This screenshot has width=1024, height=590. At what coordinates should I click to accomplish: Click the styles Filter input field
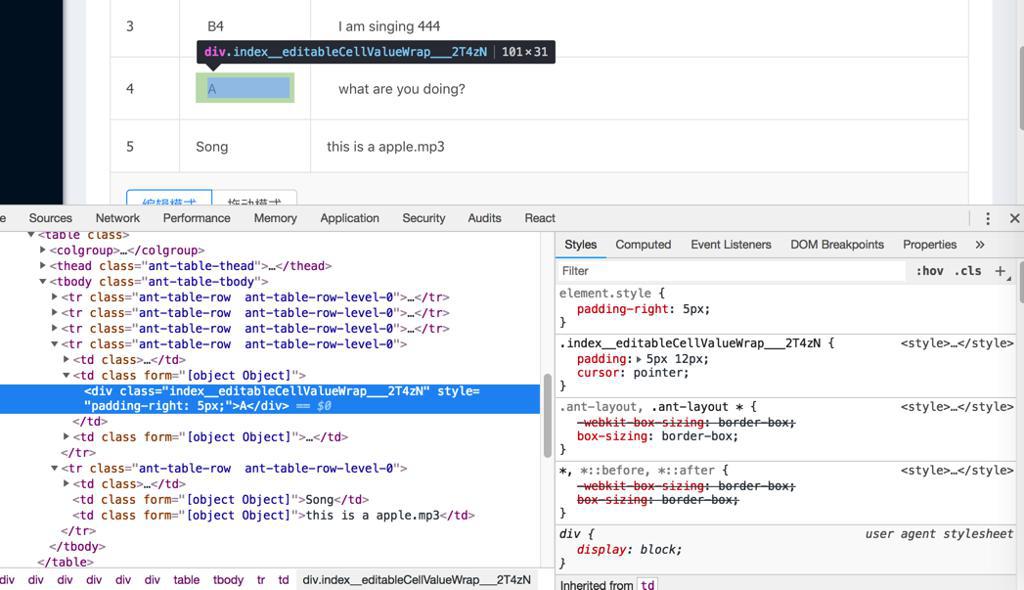731,270
